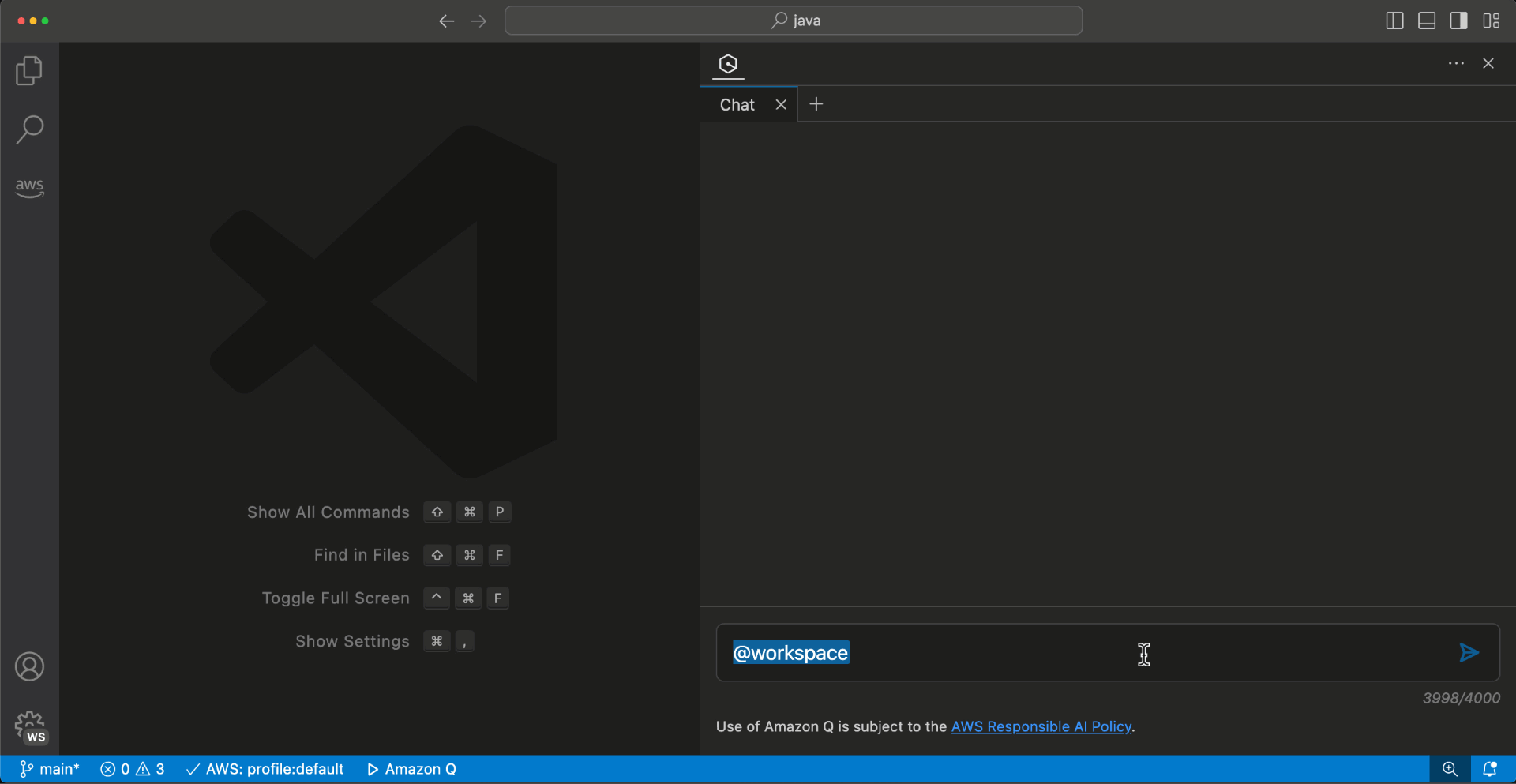Open the main* branch picker

[50, 768]
